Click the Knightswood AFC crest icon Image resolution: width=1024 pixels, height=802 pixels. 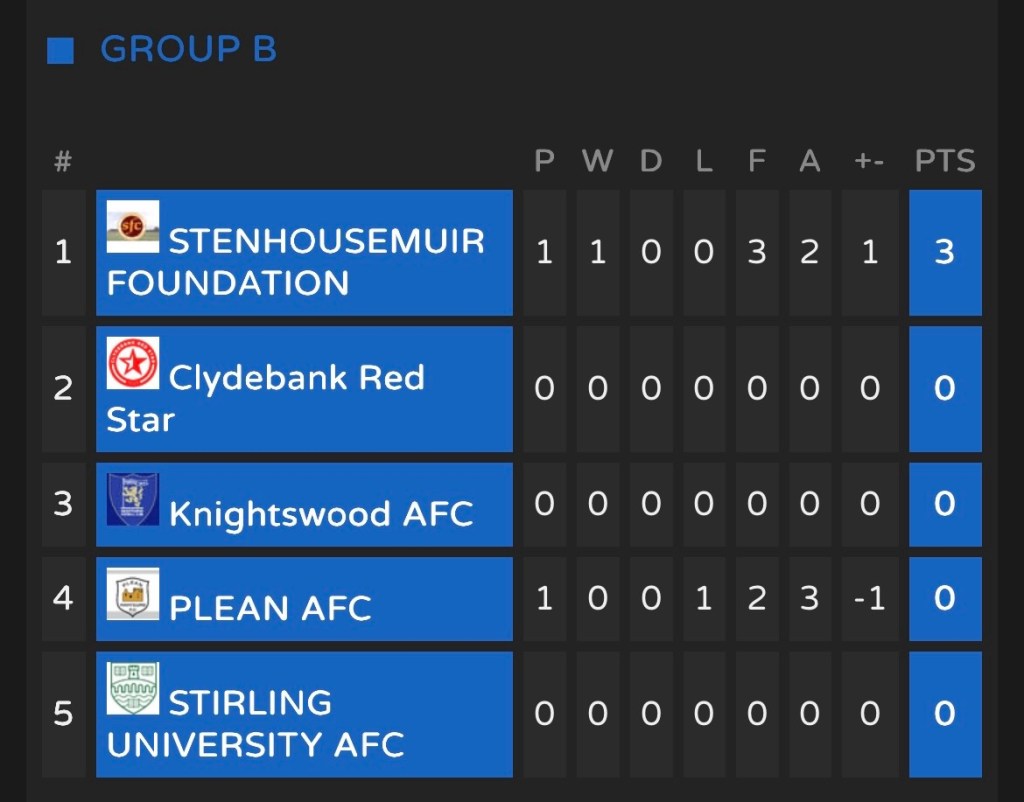coord(133,499)
